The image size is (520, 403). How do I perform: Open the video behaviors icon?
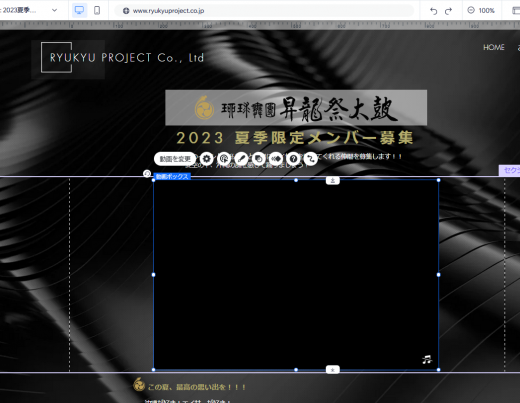[x=224, y=159]
